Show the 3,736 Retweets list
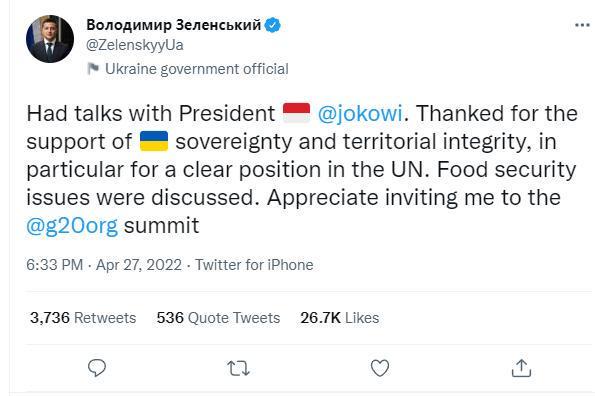The height and width of the screenshot is (396, 595). (83, 318)
